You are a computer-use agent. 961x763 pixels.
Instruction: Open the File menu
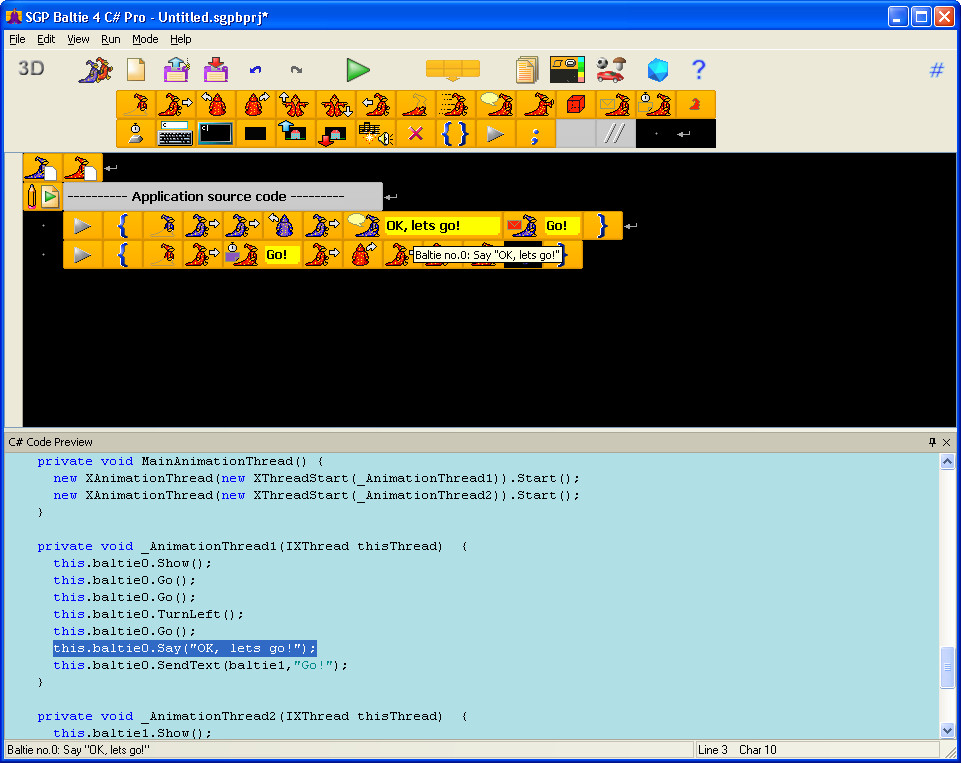17,39
